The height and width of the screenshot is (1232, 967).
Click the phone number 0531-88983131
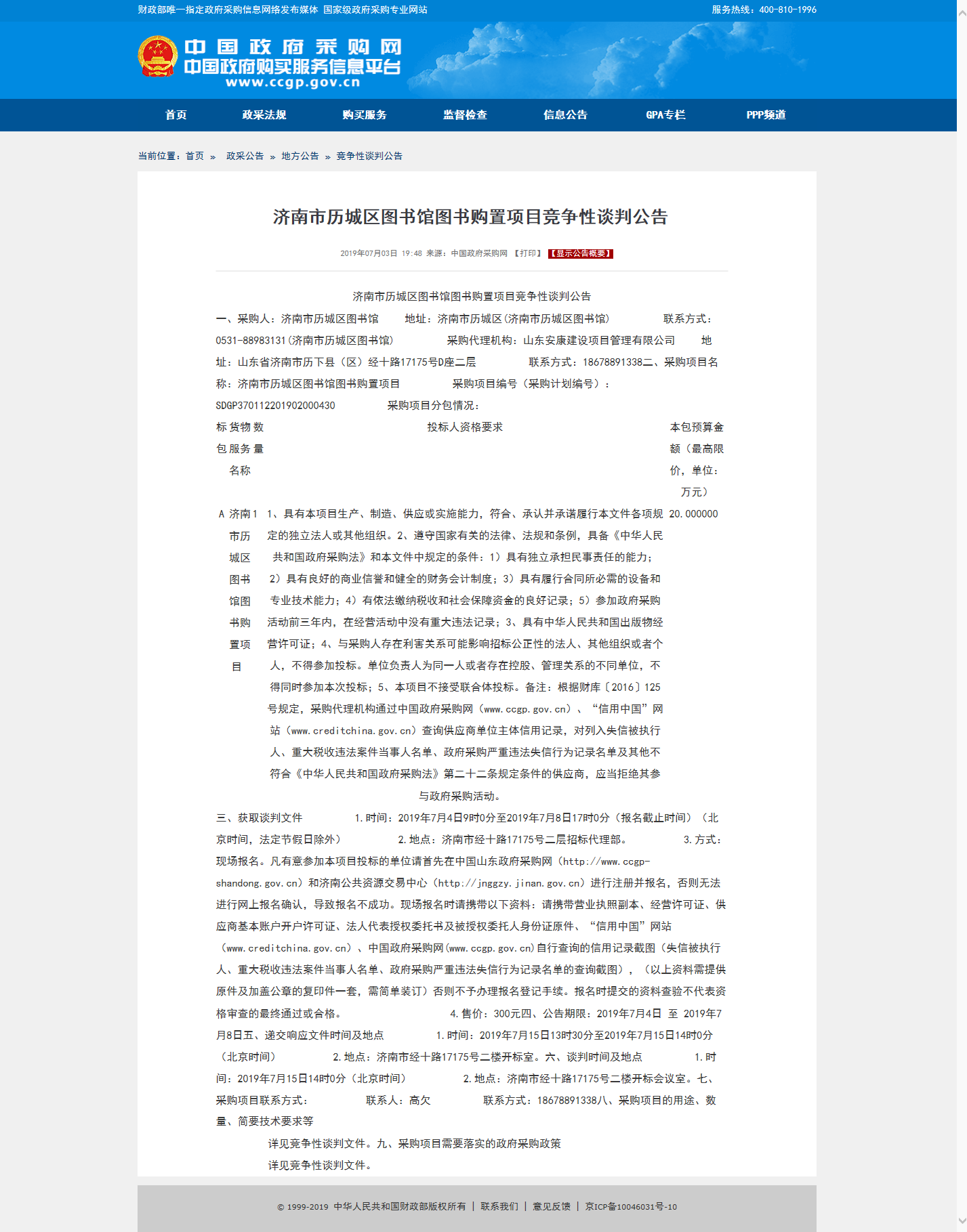pyautogui.click(x=251, y=340)
